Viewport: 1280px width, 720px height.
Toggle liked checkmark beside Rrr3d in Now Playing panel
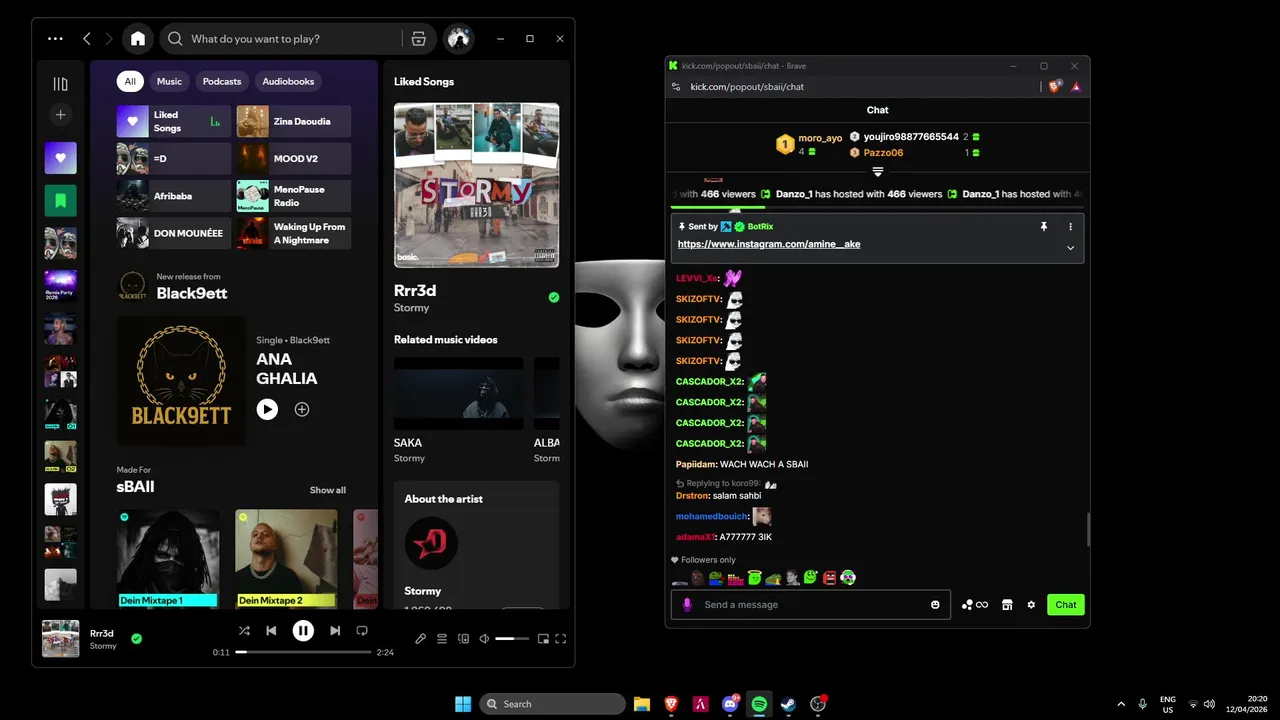554,297
